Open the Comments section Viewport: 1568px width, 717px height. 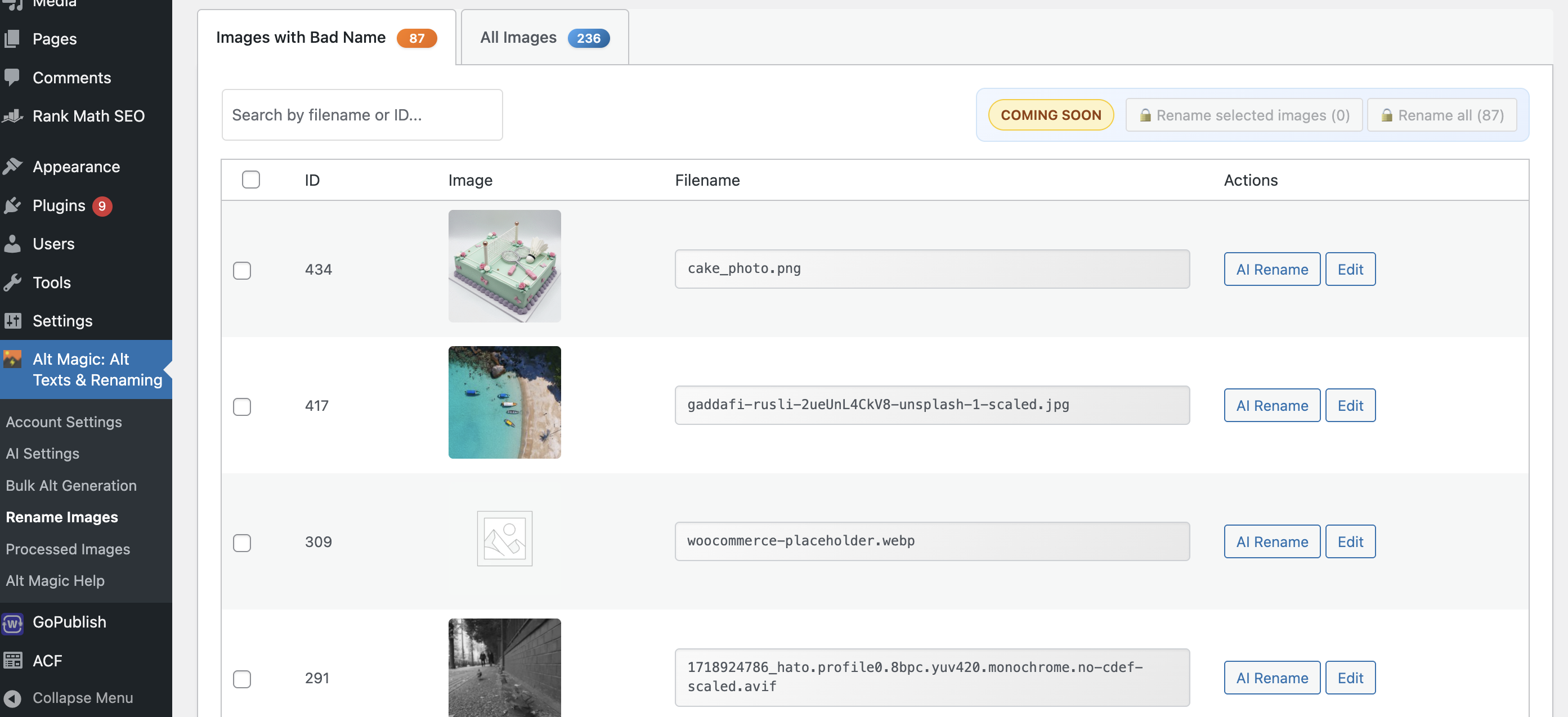(x=71, y=77)
